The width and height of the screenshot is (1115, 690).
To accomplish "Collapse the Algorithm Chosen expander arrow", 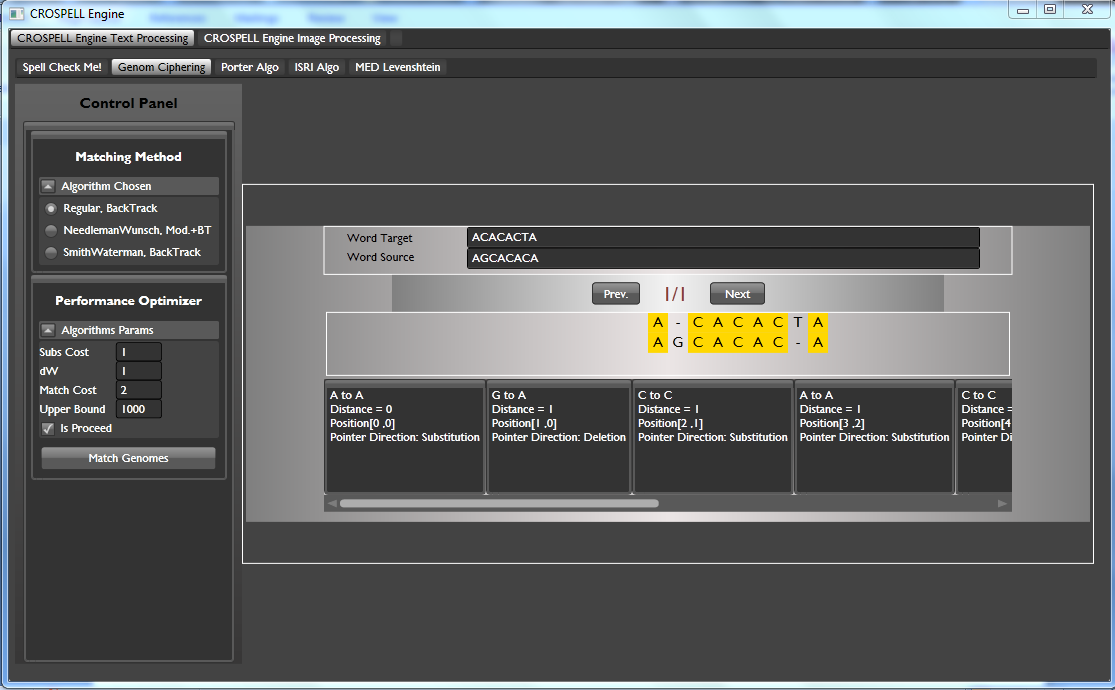I will (x=48, y=186).
